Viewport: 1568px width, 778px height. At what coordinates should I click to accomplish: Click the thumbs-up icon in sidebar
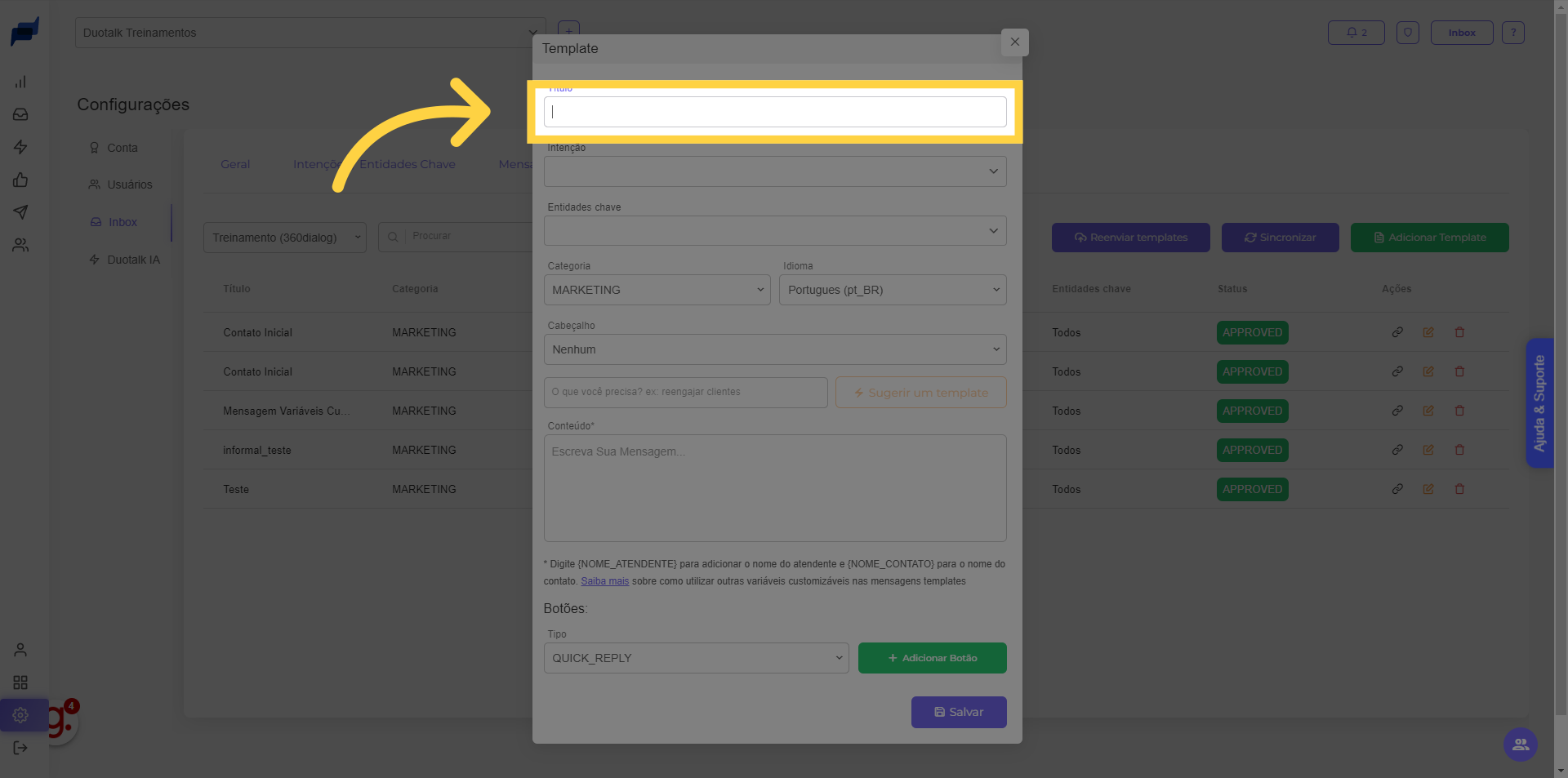(20, 180)
